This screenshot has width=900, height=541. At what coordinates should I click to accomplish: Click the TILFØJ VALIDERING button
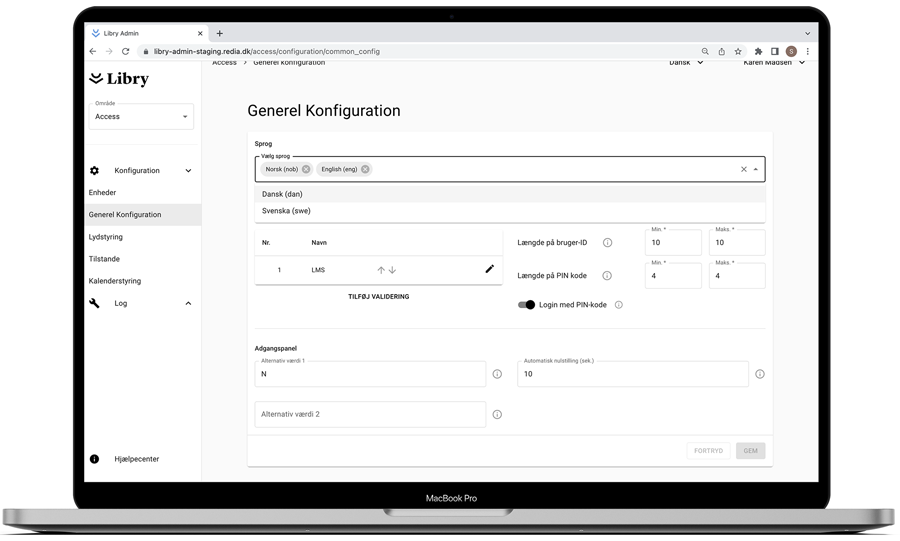[x=378, y=297]
